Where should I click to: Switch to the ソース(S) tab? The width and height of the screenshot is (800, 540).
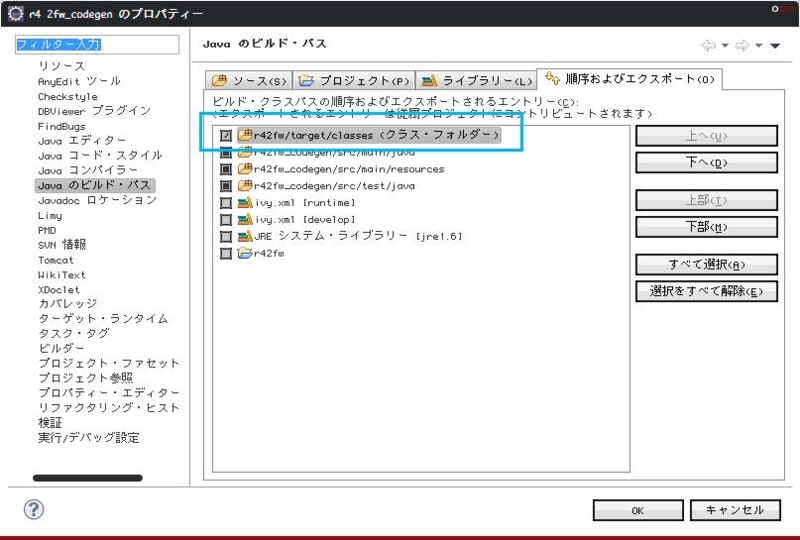(x=249, y=81)
